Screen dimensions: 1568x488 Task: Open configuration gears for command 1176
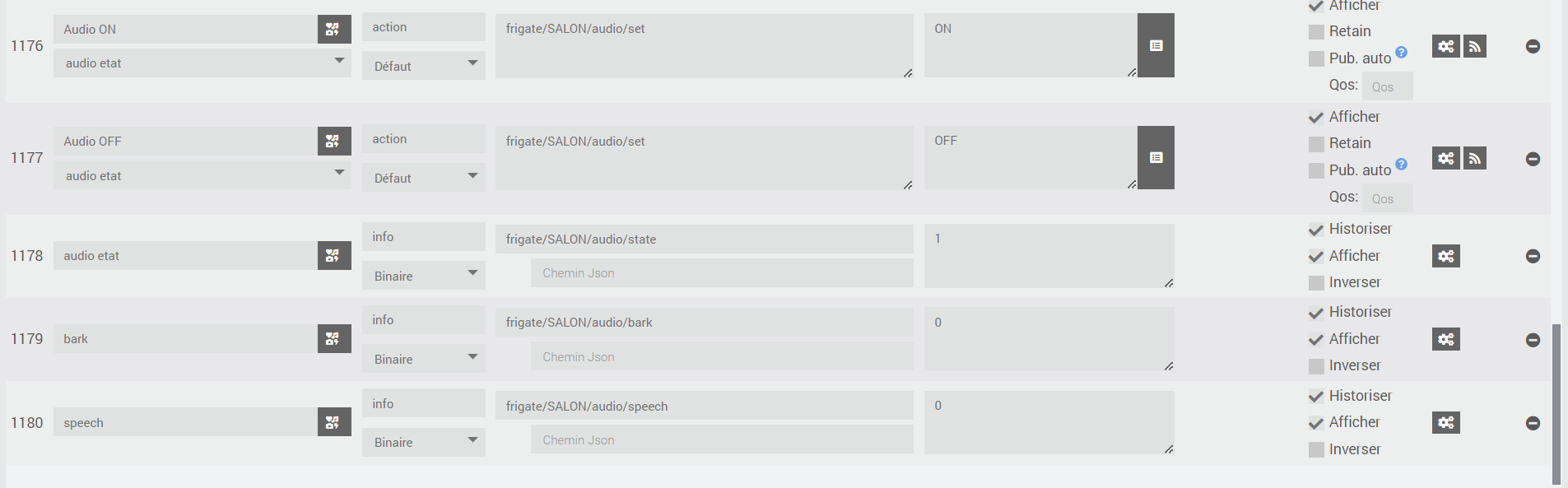tap(1445, 46)
